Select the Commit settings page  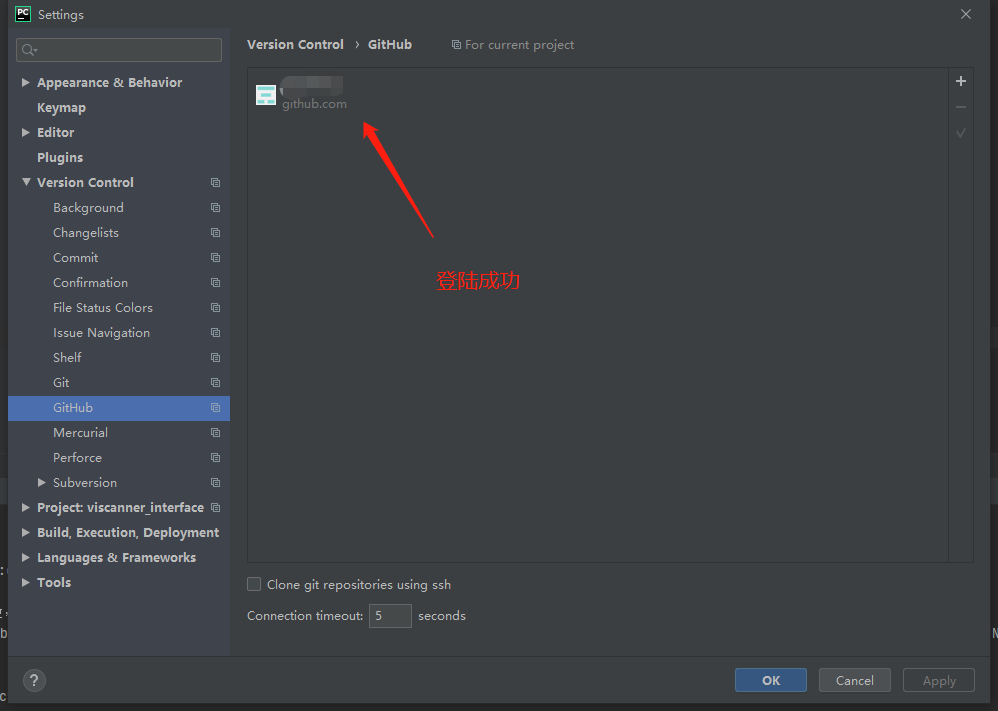[x=75, y=258]
